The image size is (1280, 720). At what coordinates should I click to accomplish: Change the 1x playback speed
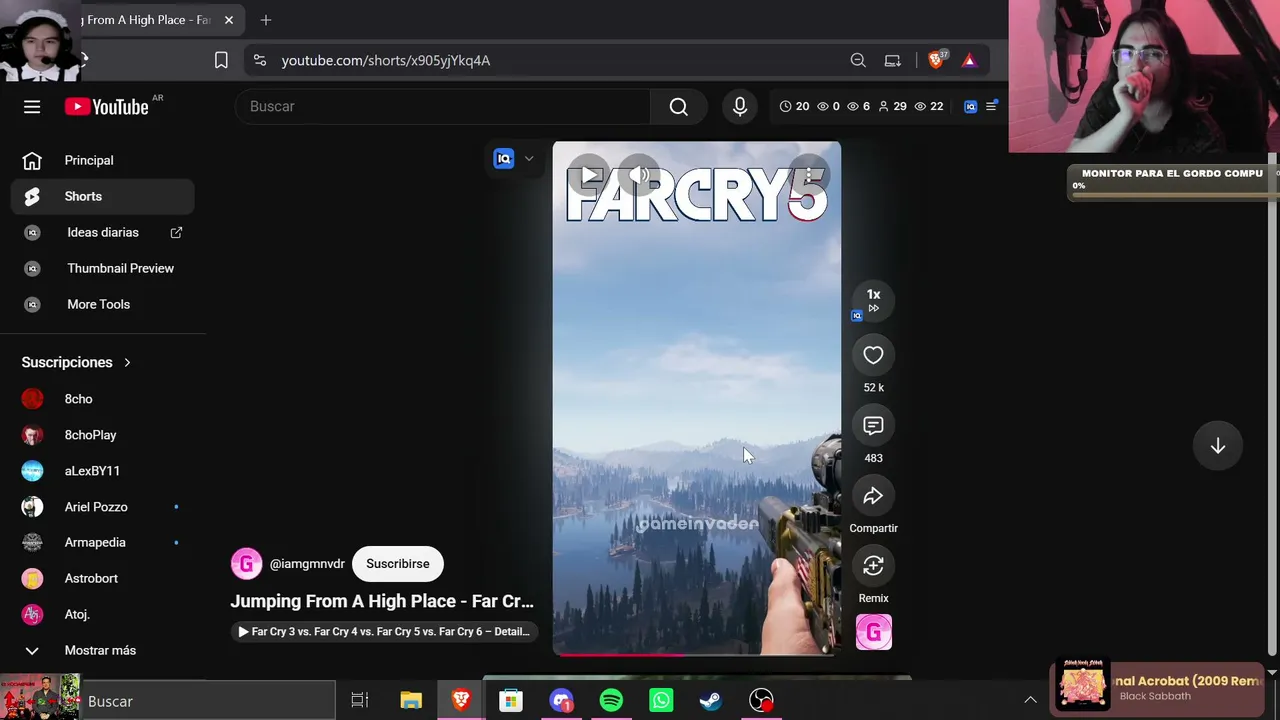[x=873, y=300]
